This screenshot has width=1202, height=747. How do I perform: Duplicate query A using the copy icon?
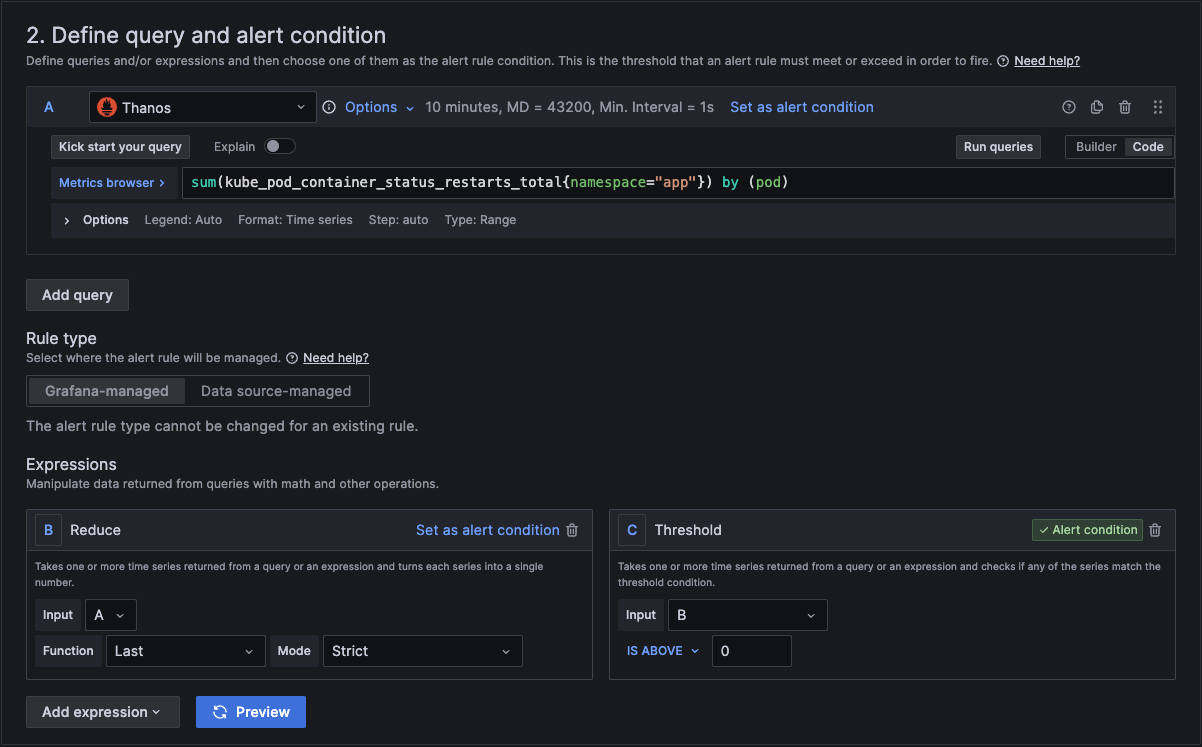(1096, 106)
